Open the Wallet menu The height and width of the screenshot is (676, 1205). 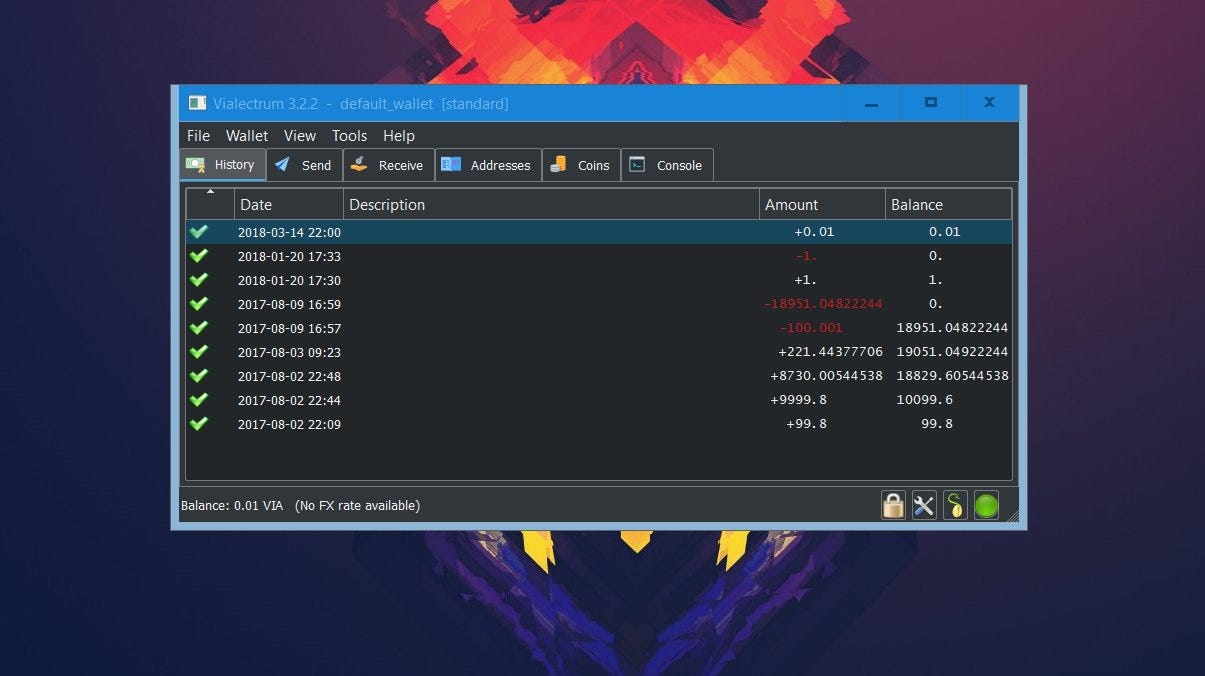(247, 136)
